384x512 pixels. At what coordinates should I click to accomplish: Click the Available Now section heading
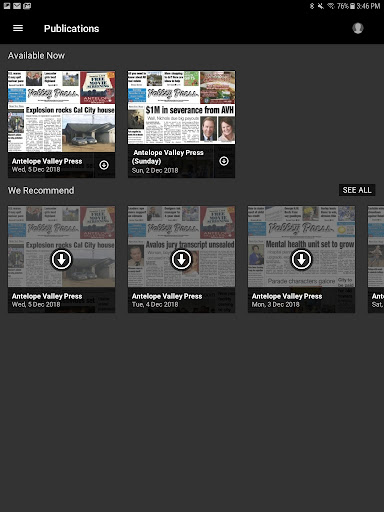point(36,55)
